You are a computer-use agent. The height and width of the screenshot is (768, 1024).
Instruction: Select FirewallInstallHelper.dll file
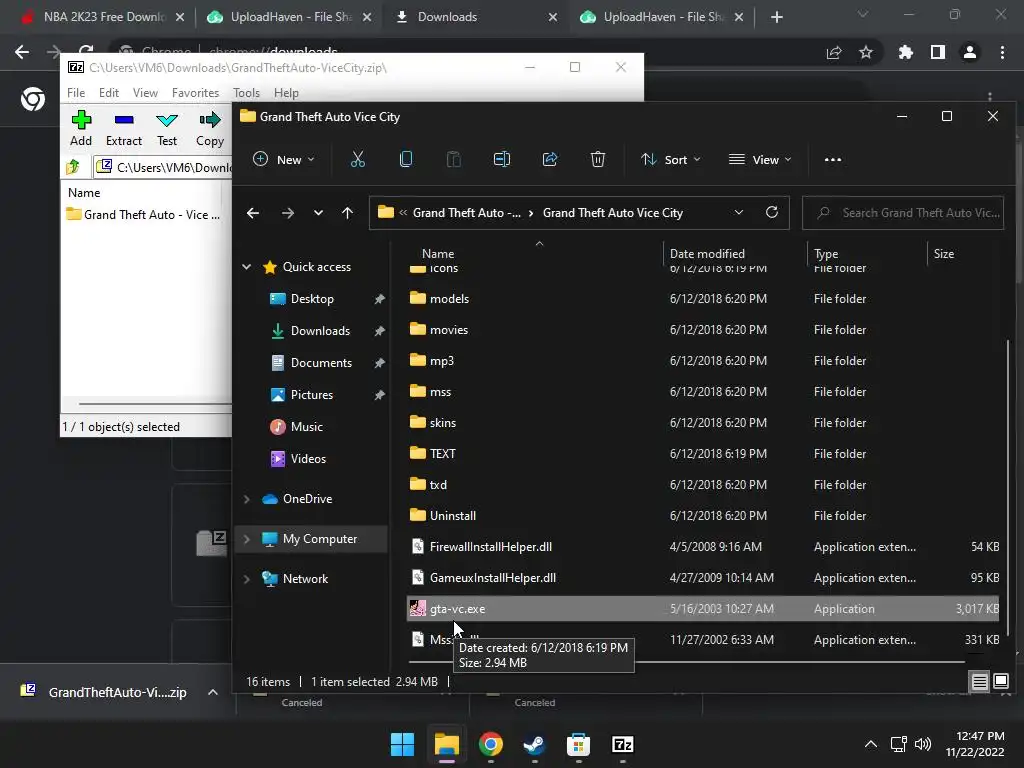click(703, 547)
